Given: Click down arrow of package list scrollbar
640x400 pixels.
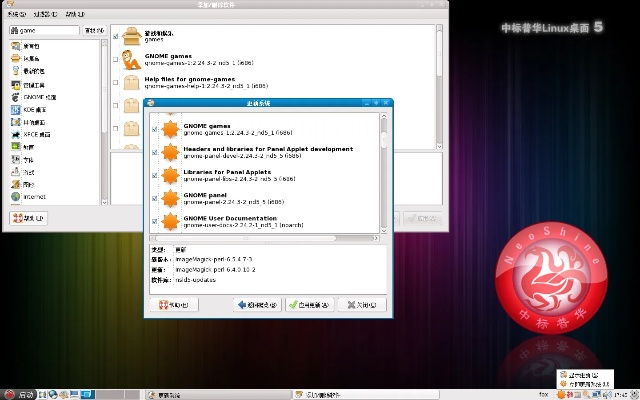Looking at the screenshot, I should [x=439, y=146].
